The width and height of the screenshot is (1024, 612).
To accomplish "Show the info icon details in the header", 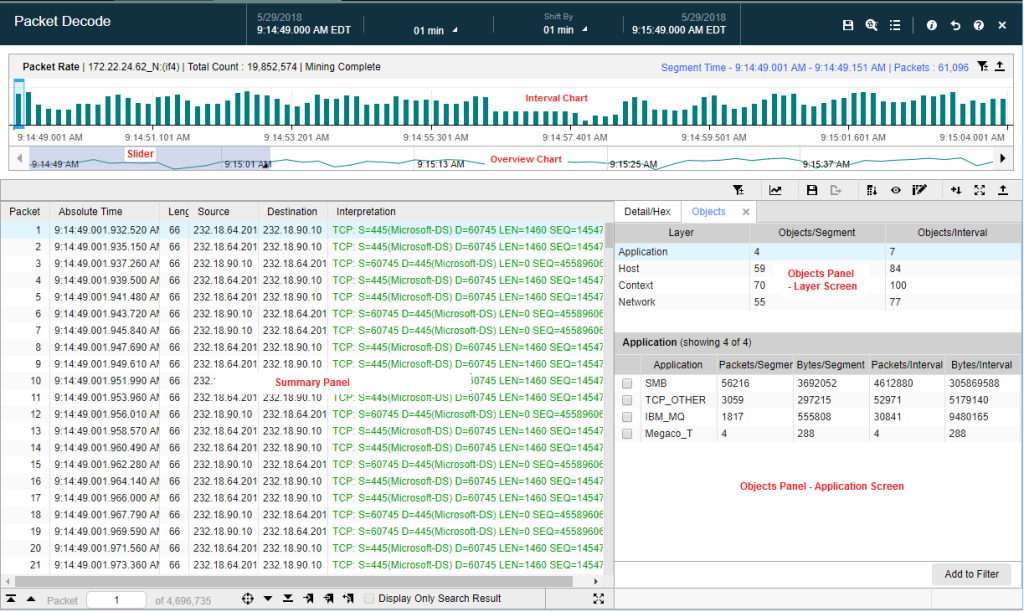I will (931, 25).
